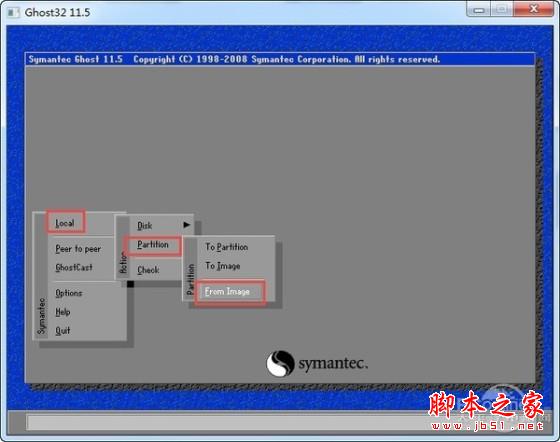
Task: Click the Symantec yin-yang logo icon
Action: (x=280, y=363)
